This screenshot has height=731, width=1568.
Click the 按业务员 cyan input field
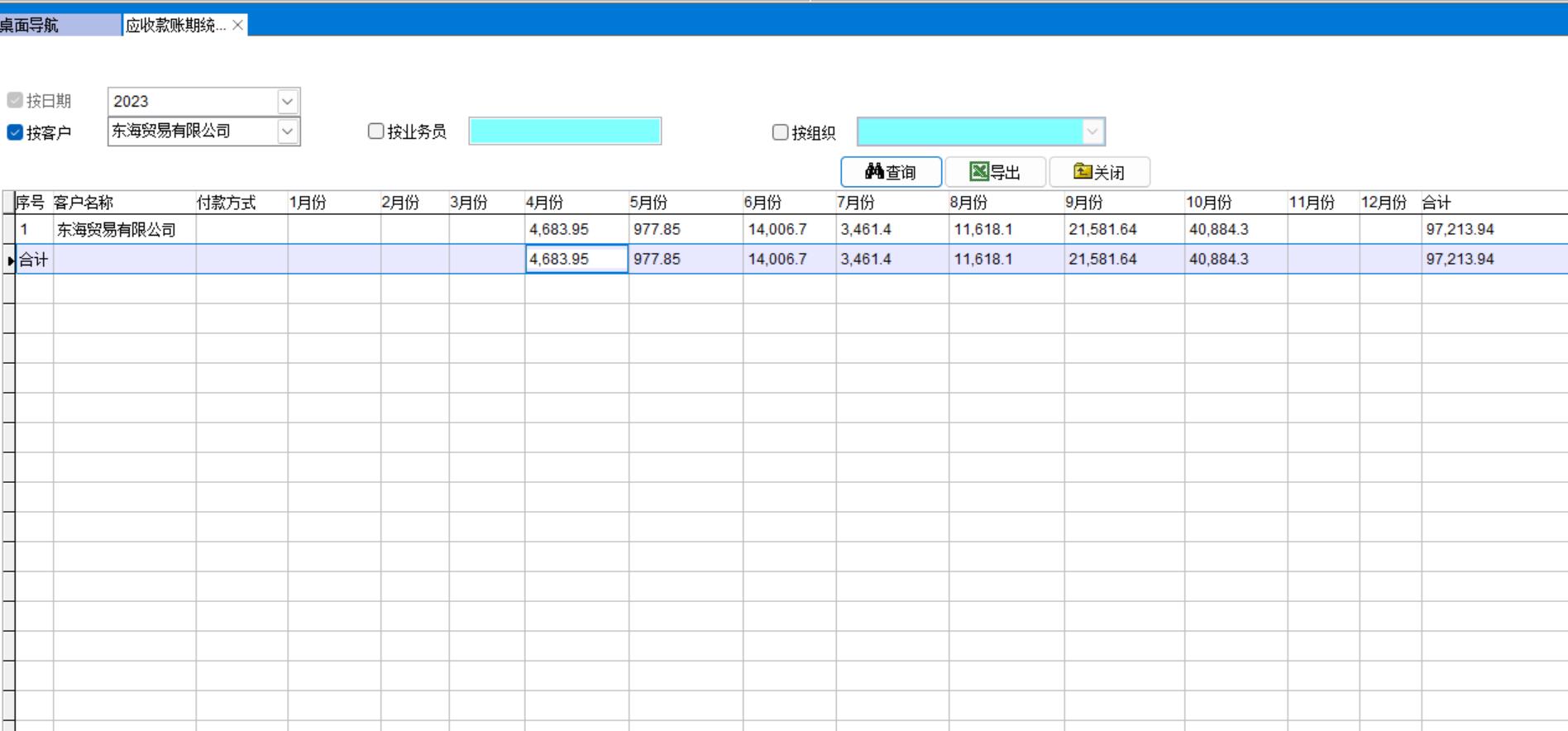[565, 131]
